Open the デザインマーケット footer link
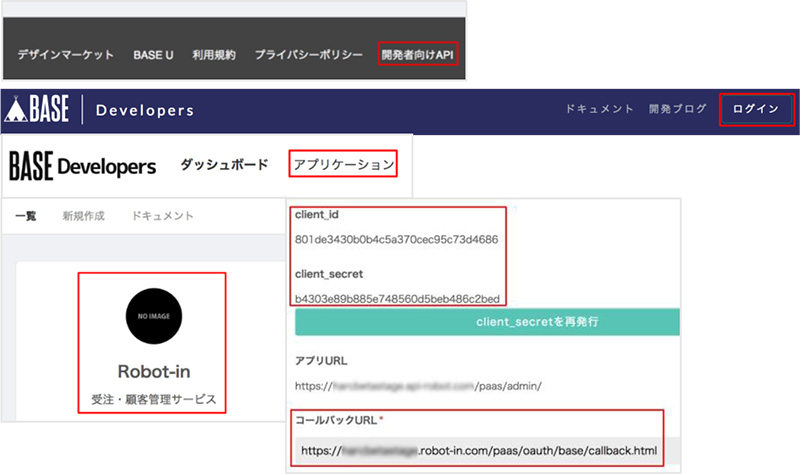800x474 pixels. 65,55
